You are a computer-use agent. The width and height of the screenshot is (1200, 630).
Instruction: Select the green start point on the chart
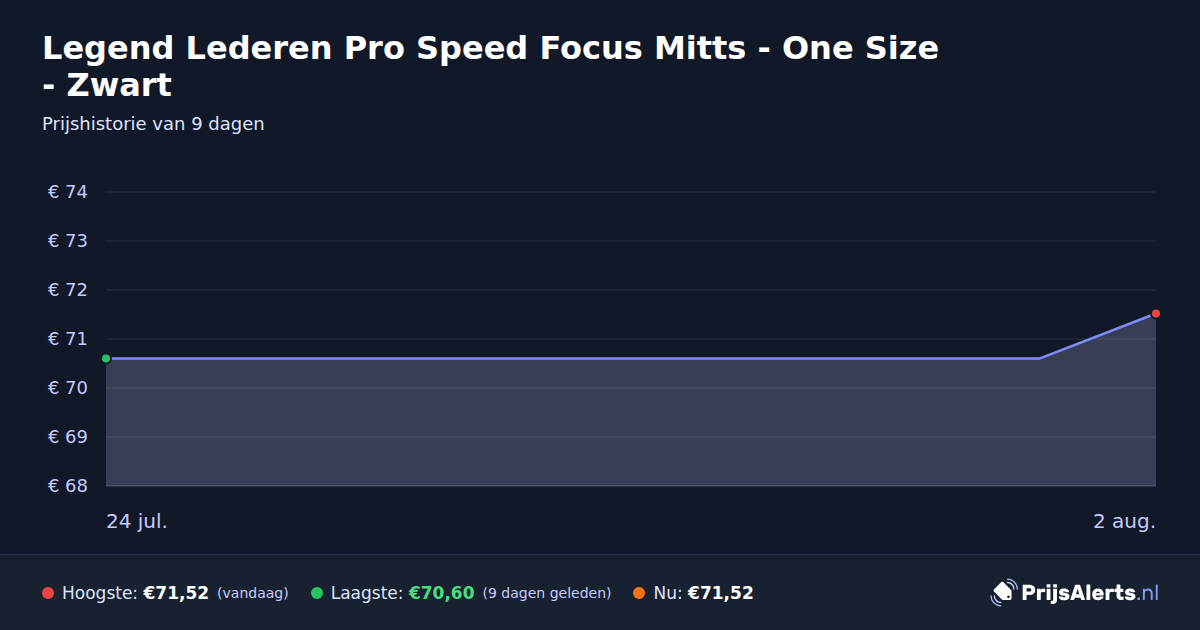[106, 359]
